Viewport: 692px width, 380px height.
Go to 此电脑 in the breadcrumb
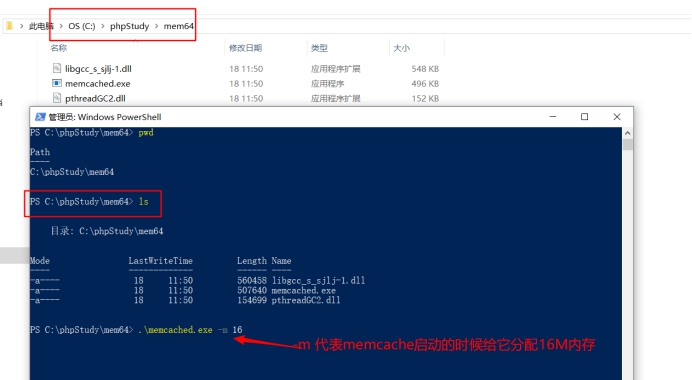pyautogui.click(x=41, y=26)
